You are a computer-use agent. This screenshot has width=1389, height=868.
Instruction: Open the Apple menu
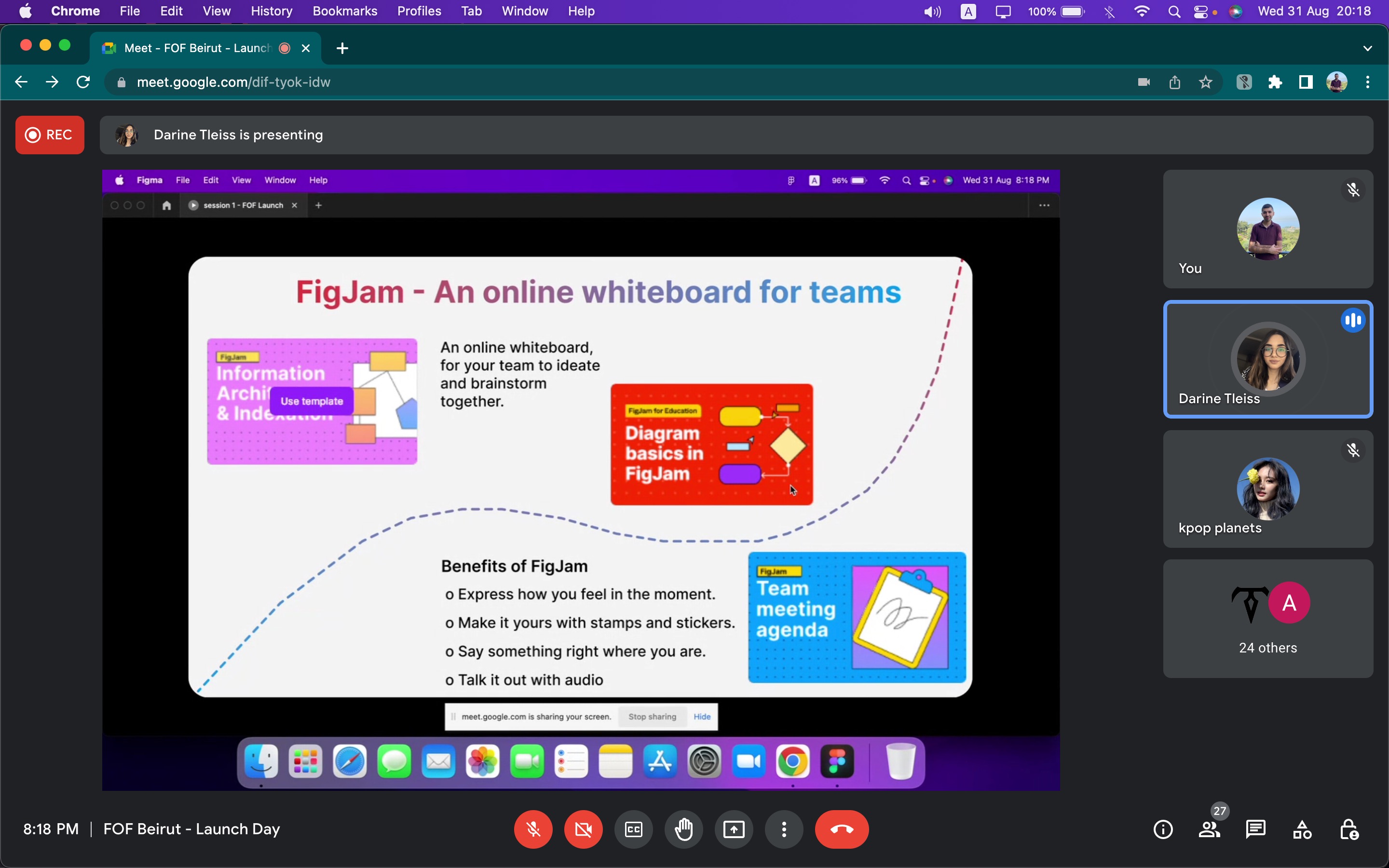(25, 11)
